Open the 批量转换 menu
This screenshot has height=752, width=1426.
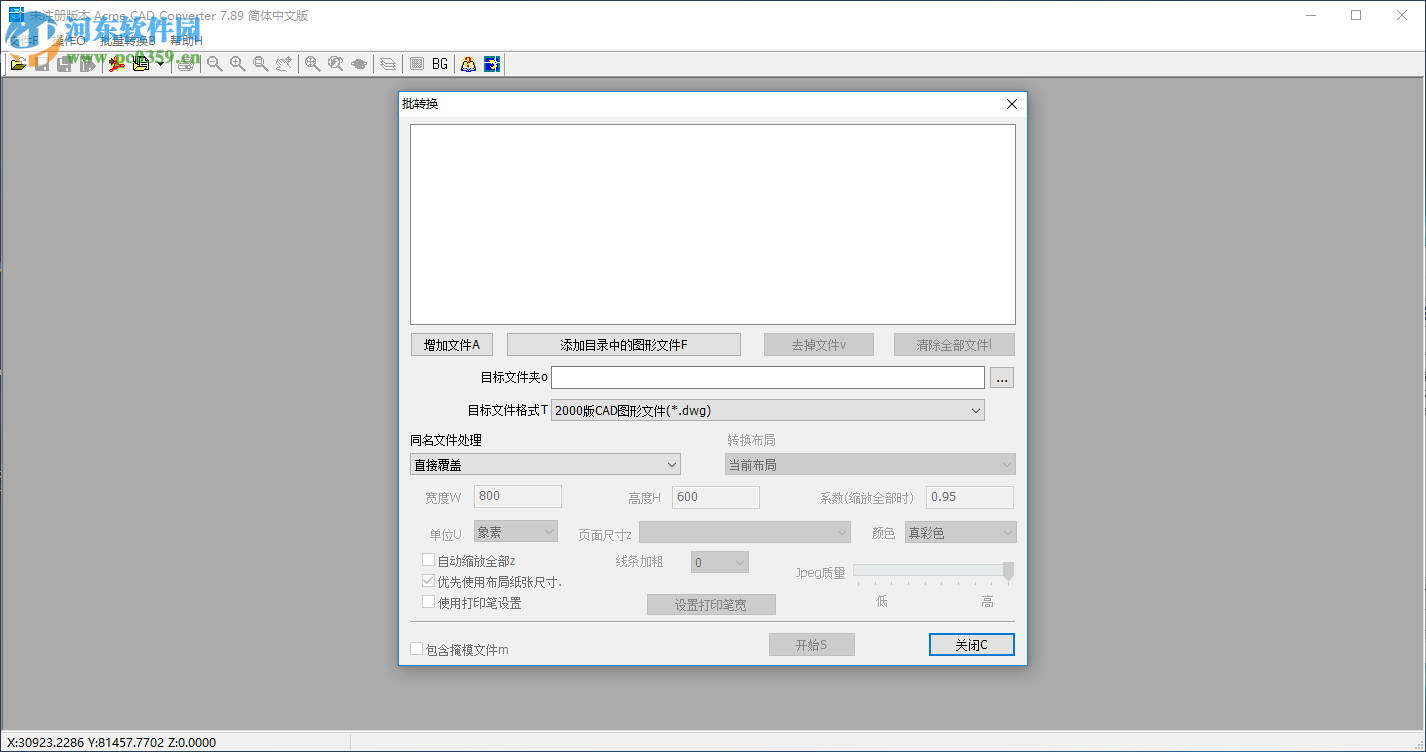click(x=128, y=41)
